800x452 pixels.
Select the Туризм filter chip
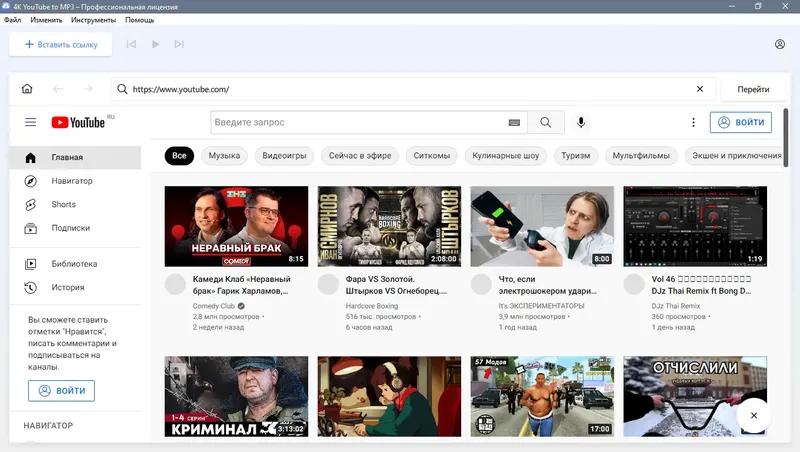pos(576,156)
